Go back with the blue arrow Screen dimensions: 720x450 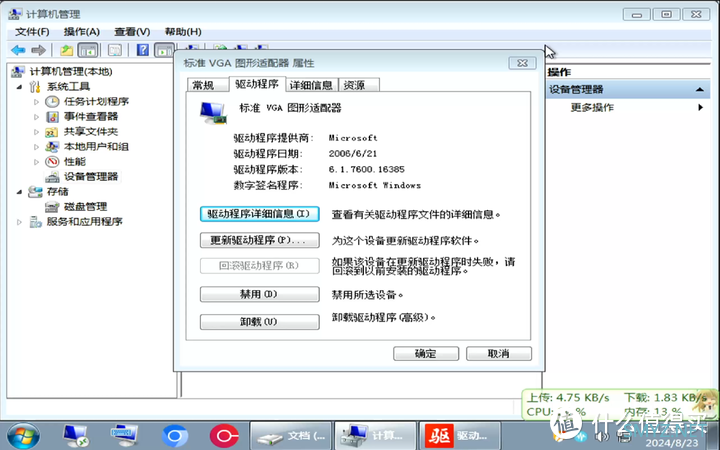(x=18, y=50)
